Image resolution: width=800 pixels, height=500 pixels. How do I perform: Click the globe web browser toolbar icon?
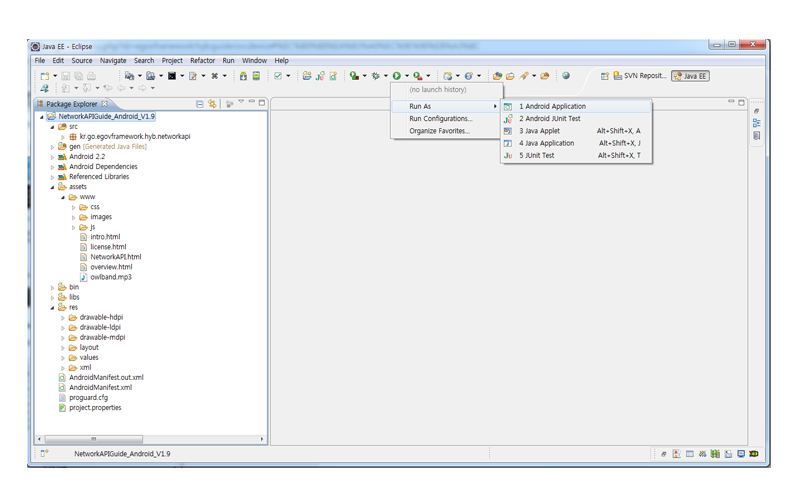[x=566, y=76]
